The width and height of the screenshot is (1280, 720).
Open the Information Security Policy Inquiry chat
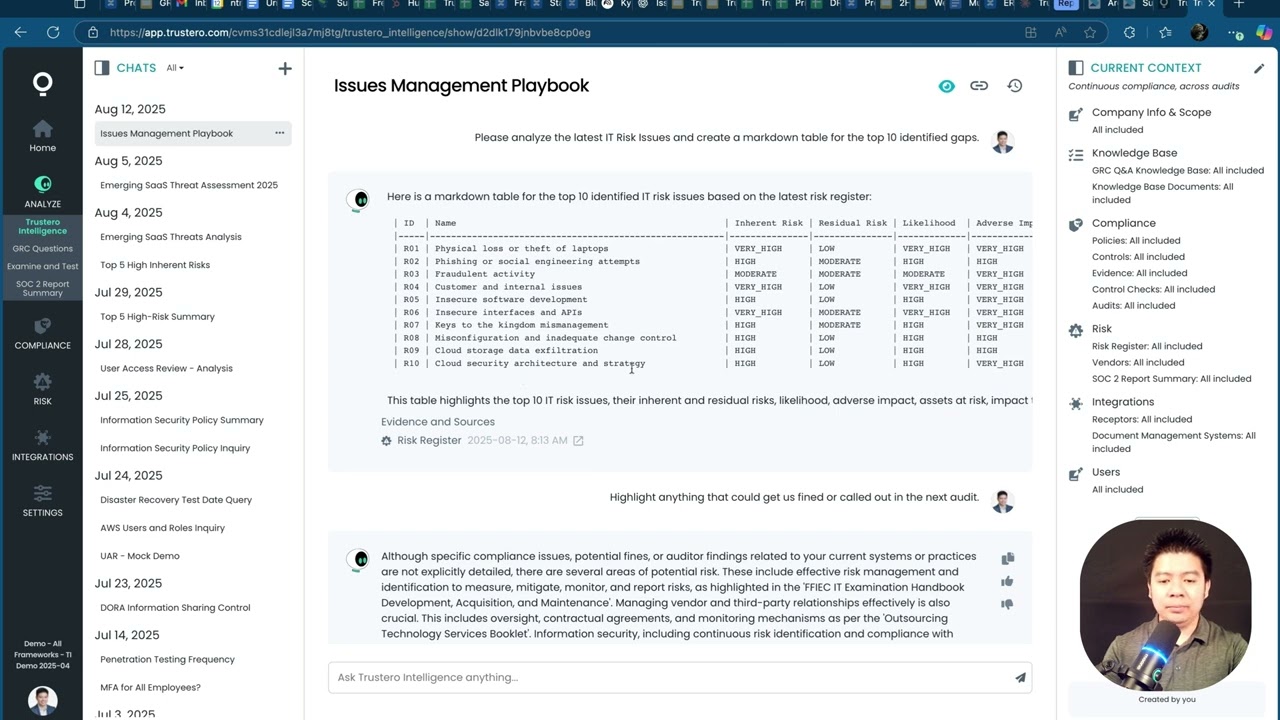(175, 448)
